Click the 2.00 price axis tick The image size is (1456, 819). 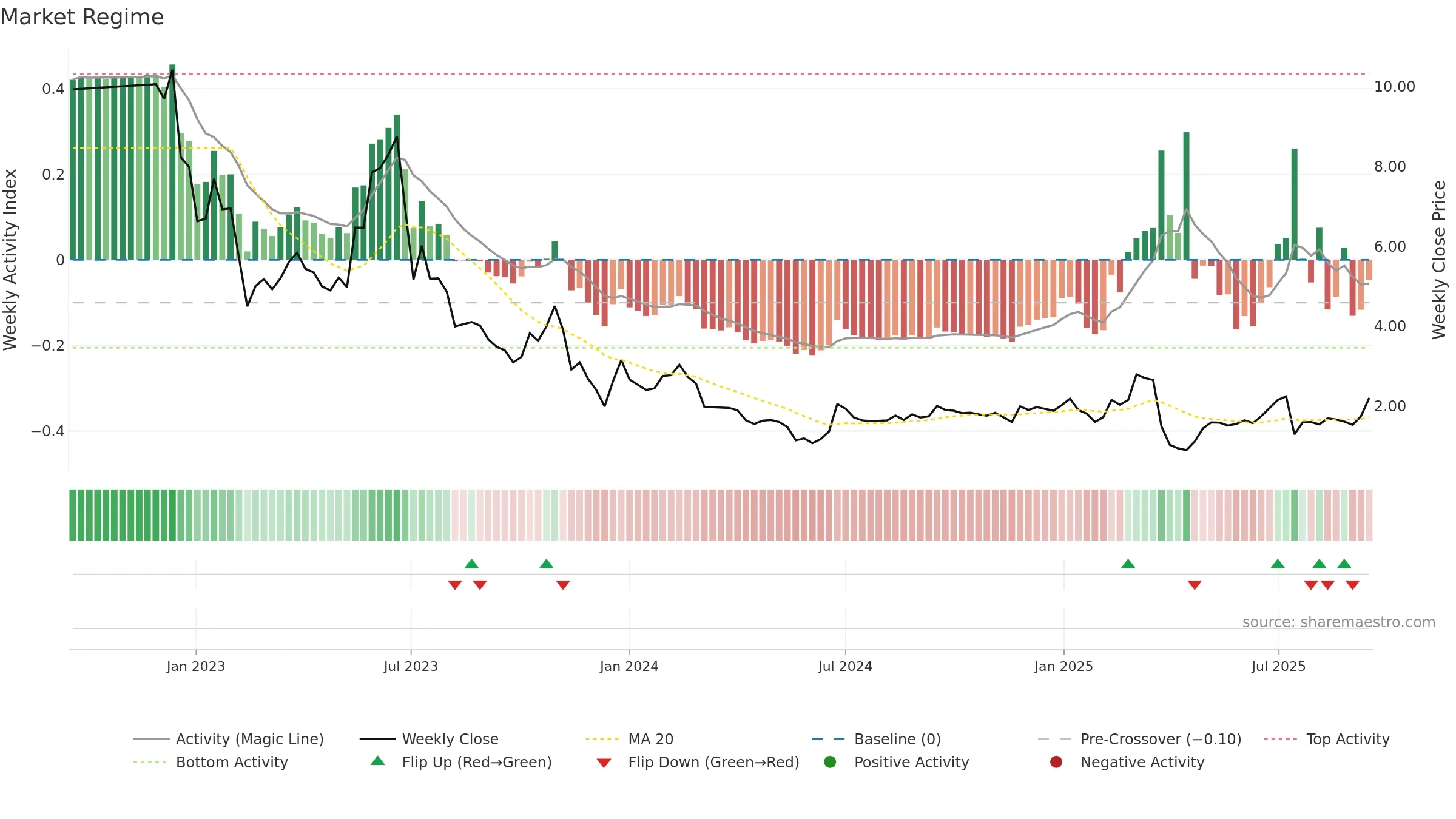click(x=1390, y=406)
